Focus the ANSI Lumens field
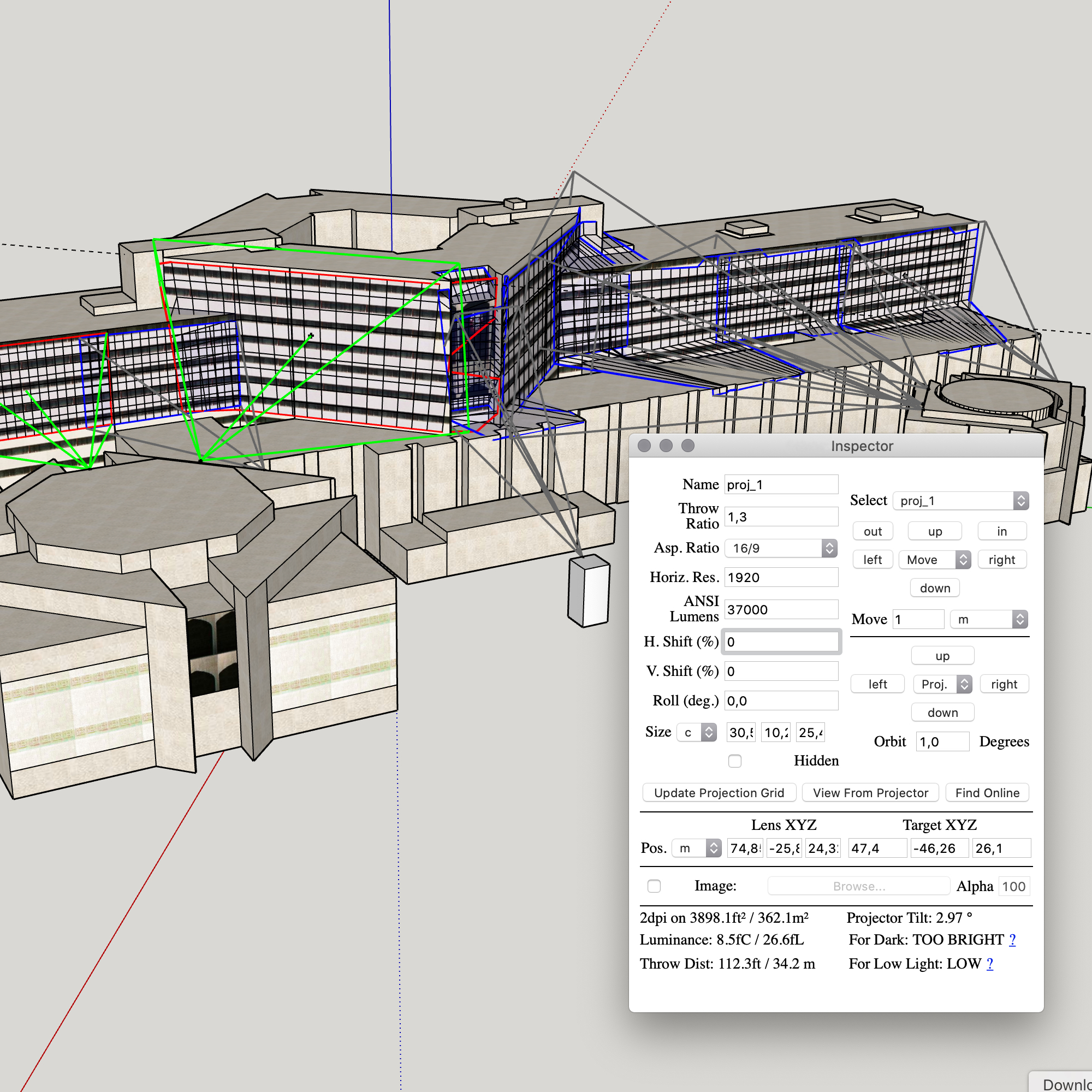 [x=781, y=609]
